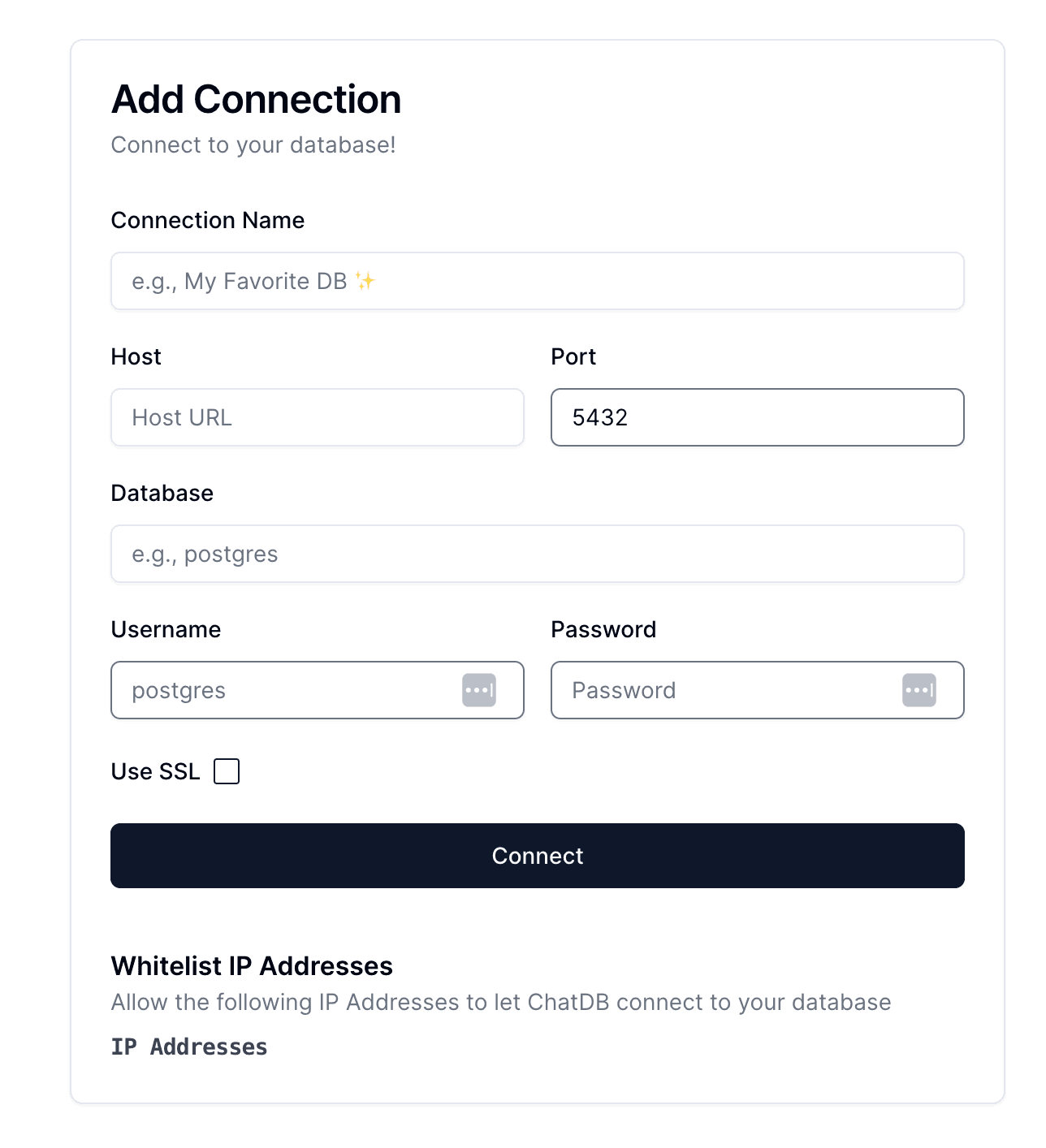Select the Connect to your database subtitle
Image resolution: width=1046 pixels, height=1148 pixels.
[x=253, y=145]
